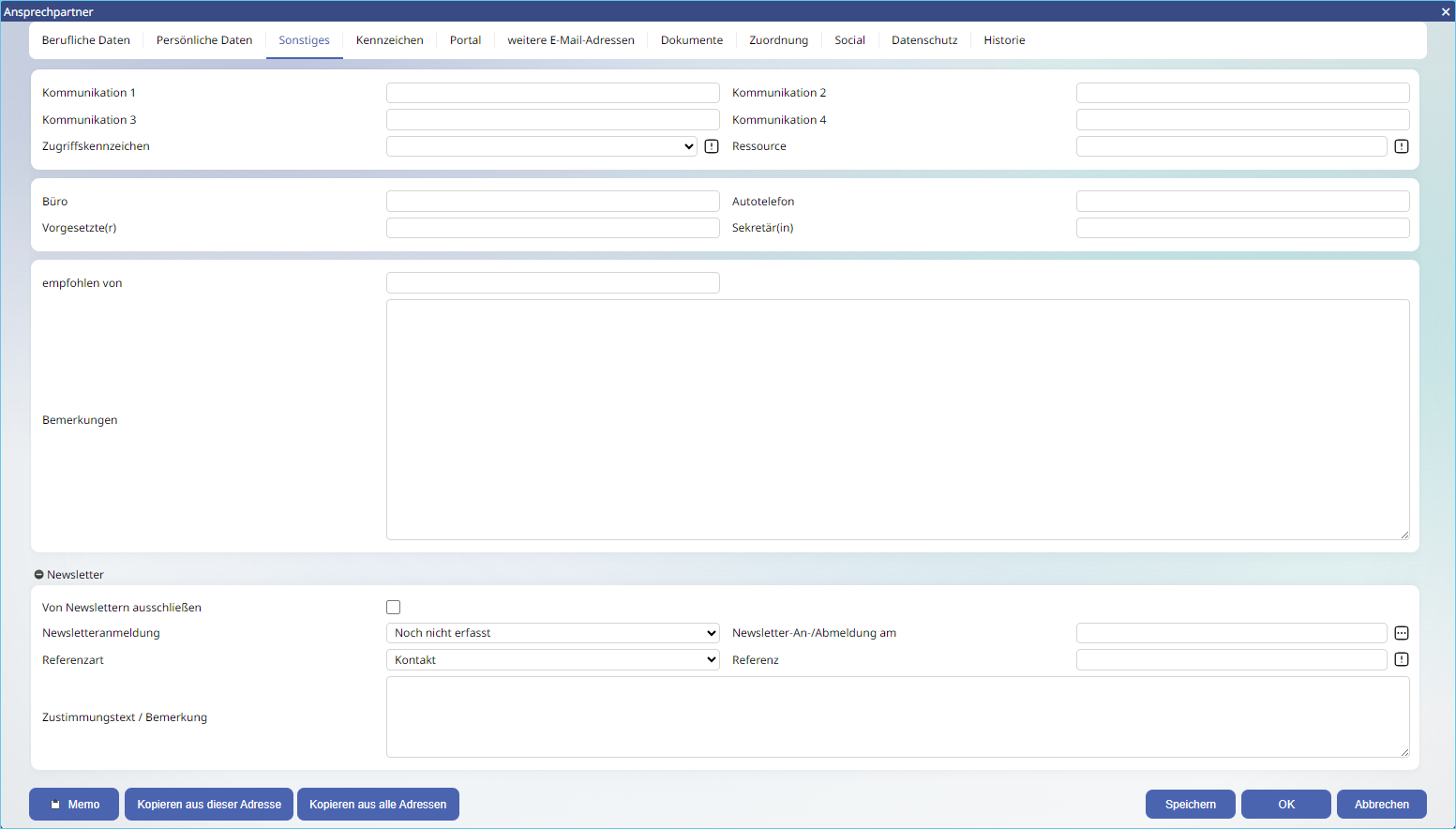Viewport: 1456px width, 829px height.
Task: Tick Von Newslettern ausschließen checkbox
Action: 394,608
